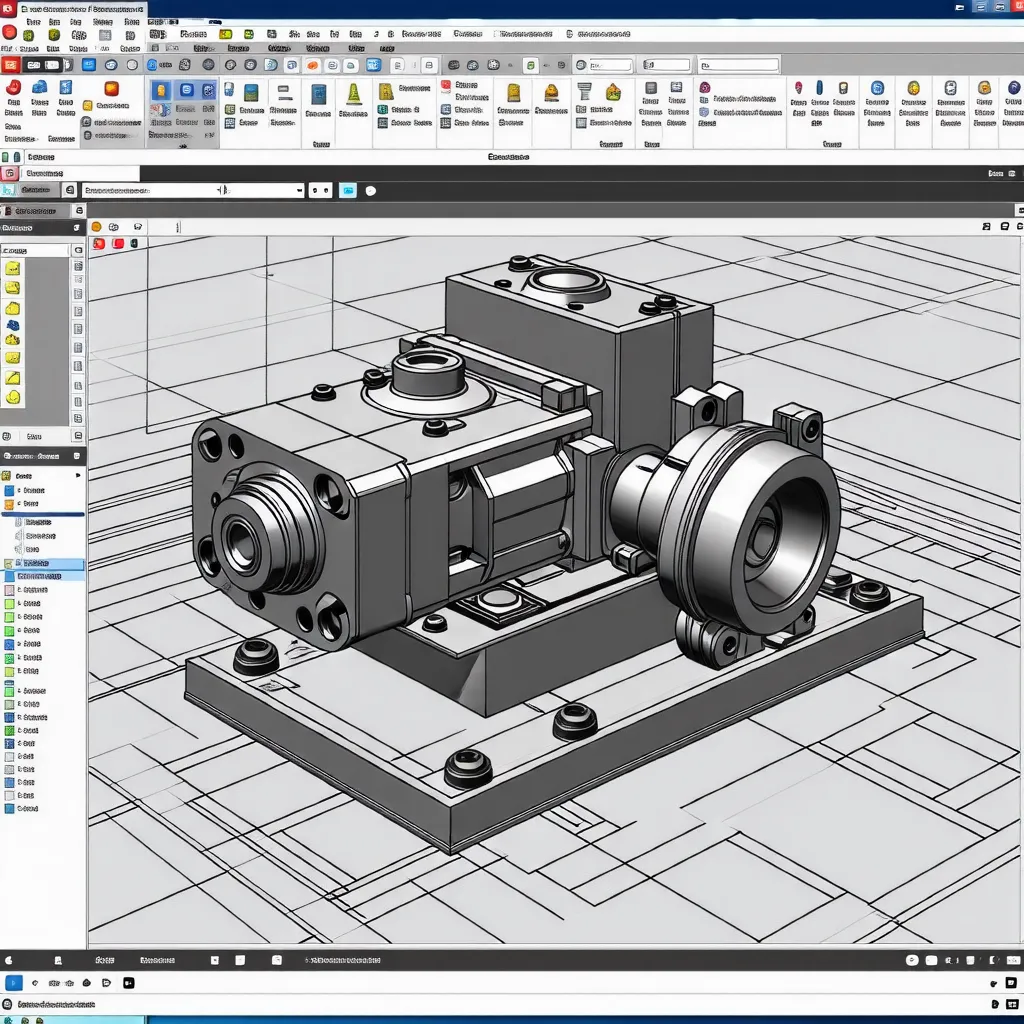Select the blue solid shape in the left palette
This screenshot has width=1024, height=1024.
click(x=12, y=325)
